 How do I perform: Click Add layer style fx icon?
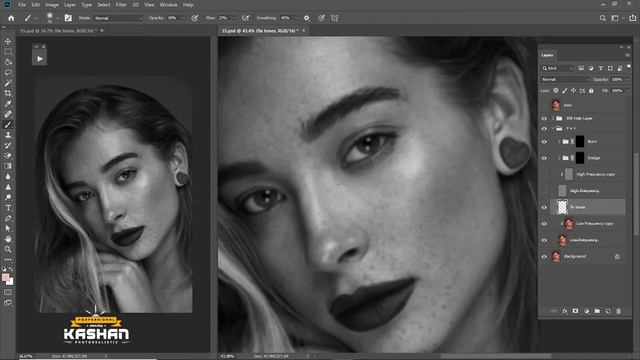[565, 311]
